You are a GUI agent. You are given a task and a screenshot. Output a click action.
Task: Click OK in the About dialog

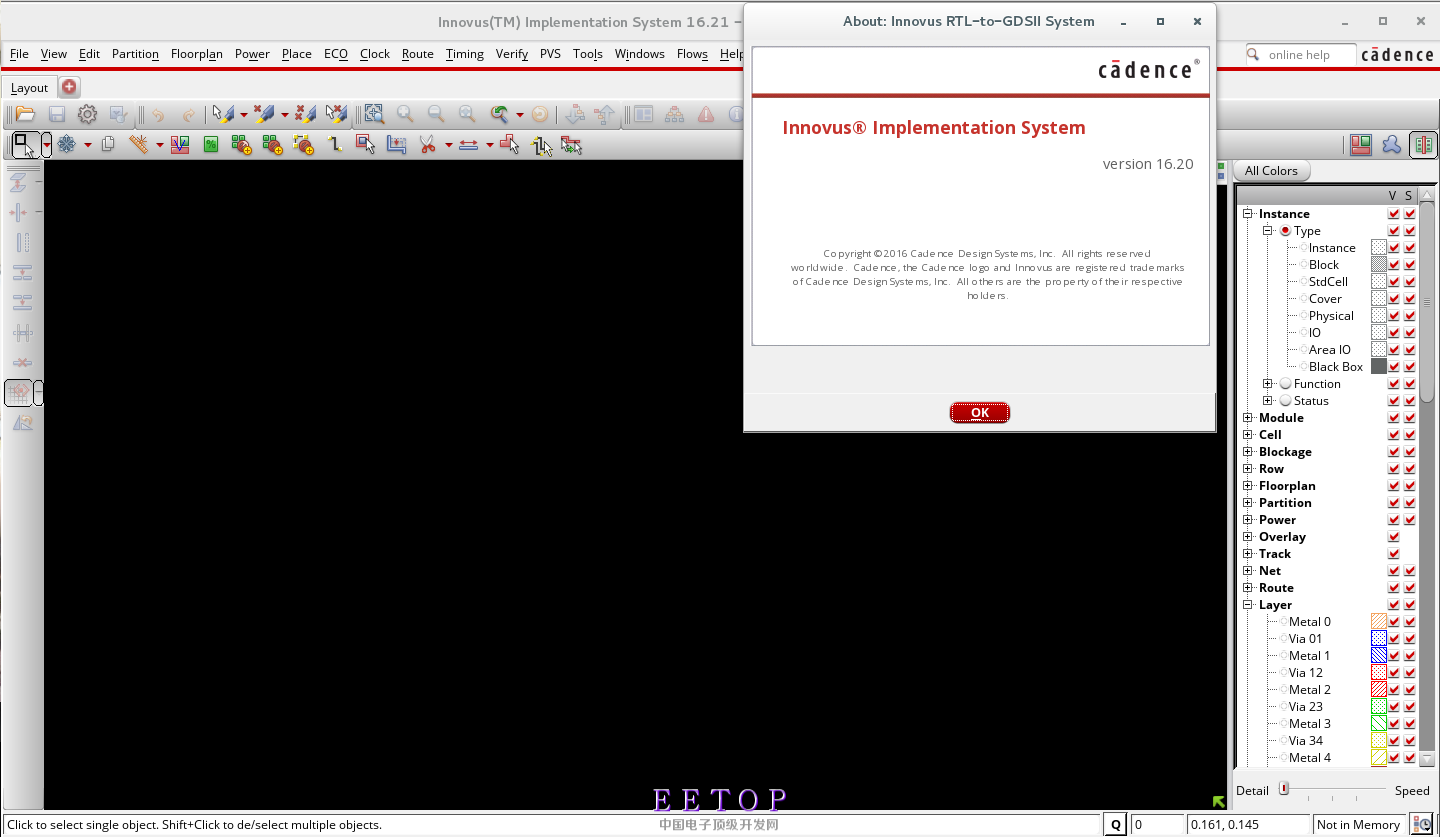[x=980, y=413]
